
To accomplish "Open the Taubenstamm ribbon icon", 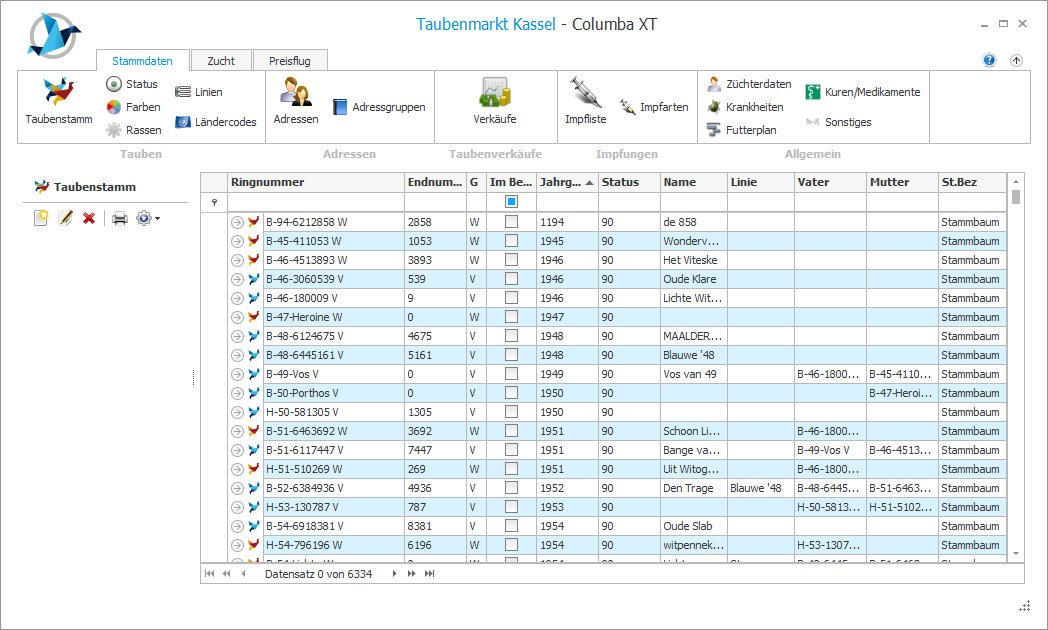I will [x=58, y=93].
